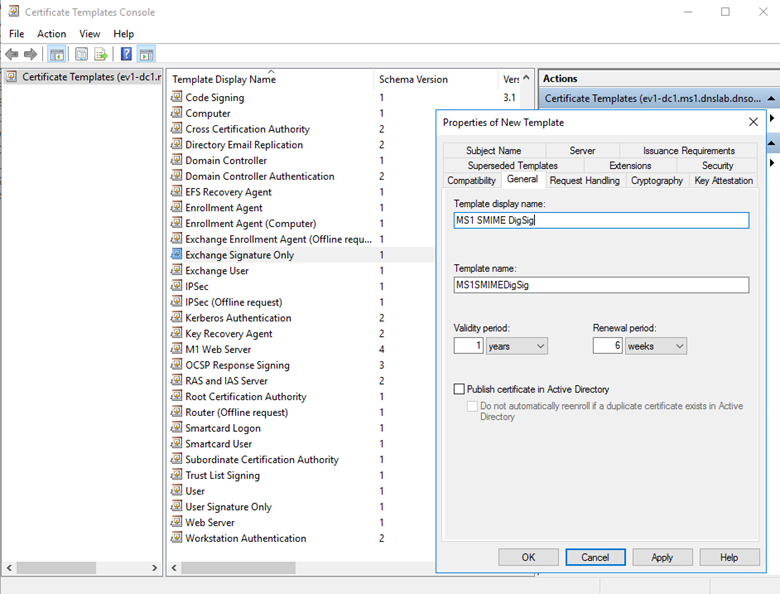Viewport: 780px width, 594px height.
Task: Click the Forward arrow toolbar icon
Action: pos(30,54)
